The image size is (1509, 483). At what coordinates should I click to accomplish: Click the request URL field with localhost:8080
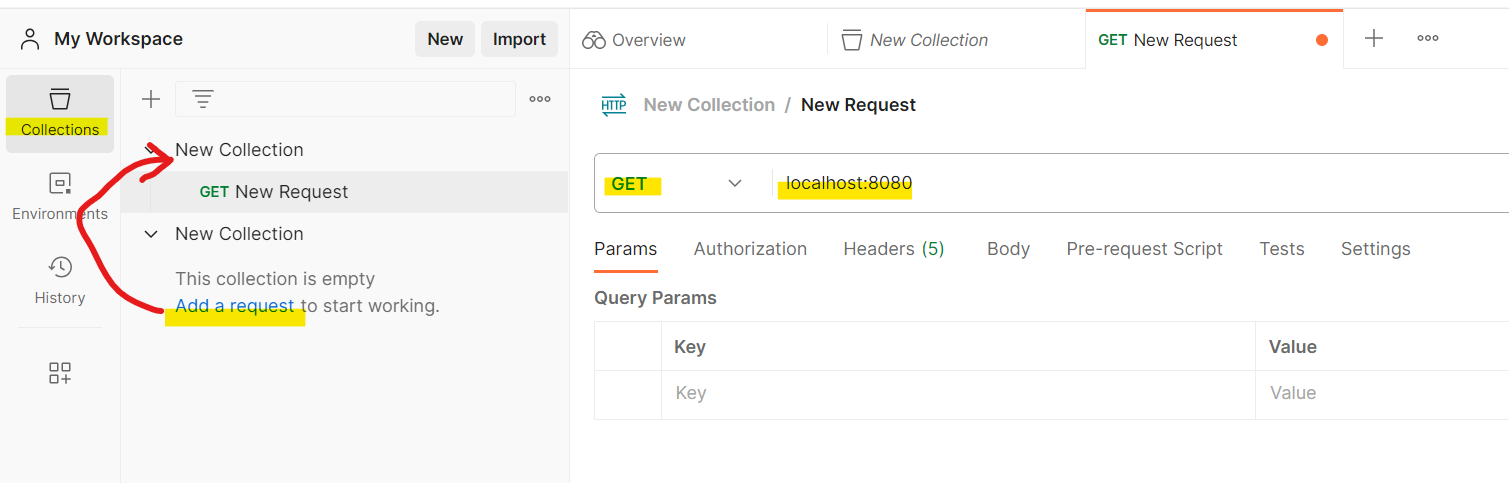click(x=1100, y=183)
